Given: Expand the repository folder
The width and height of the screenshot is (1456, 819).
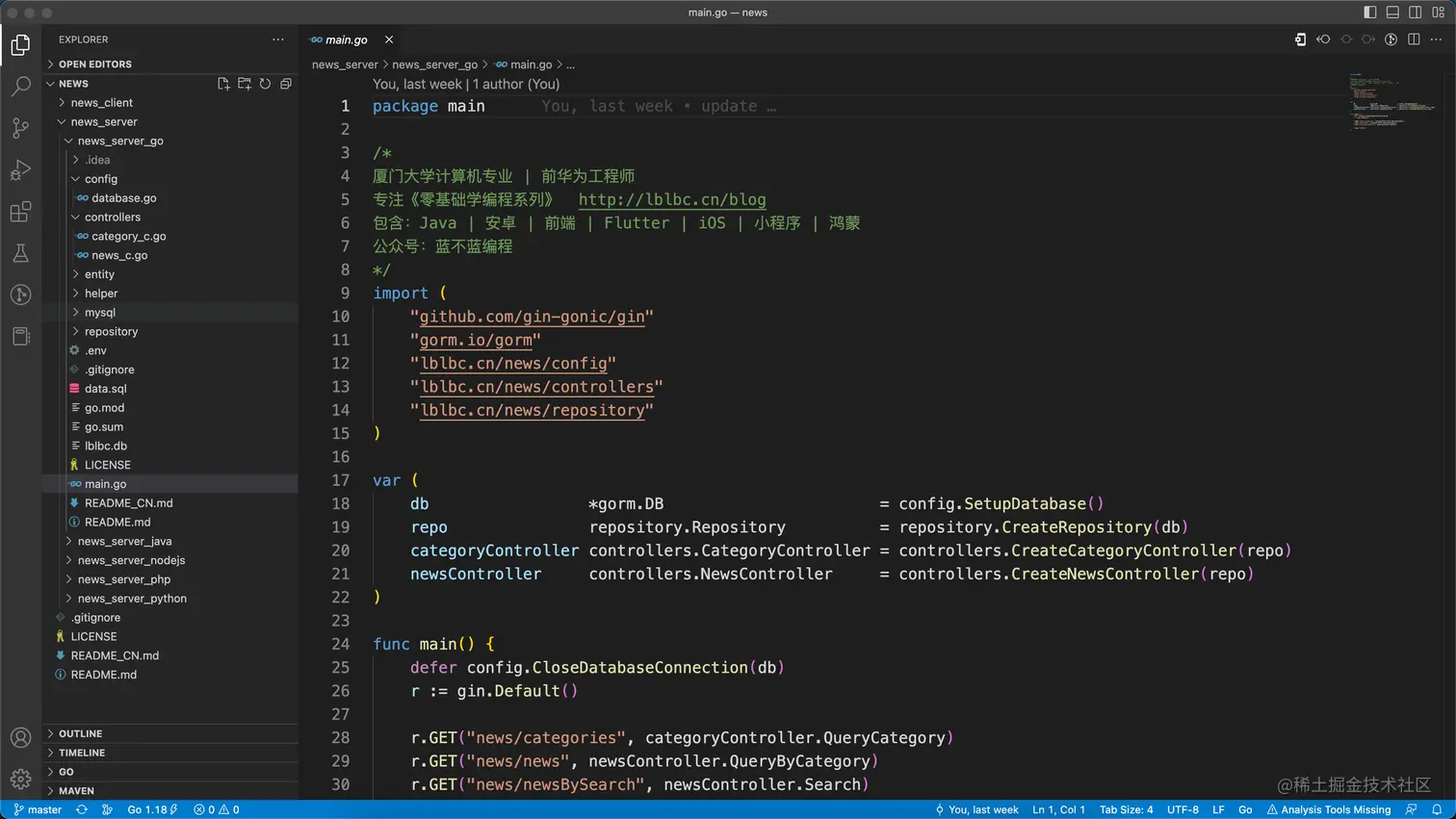Looking at the screenshot, I should 169,332.
